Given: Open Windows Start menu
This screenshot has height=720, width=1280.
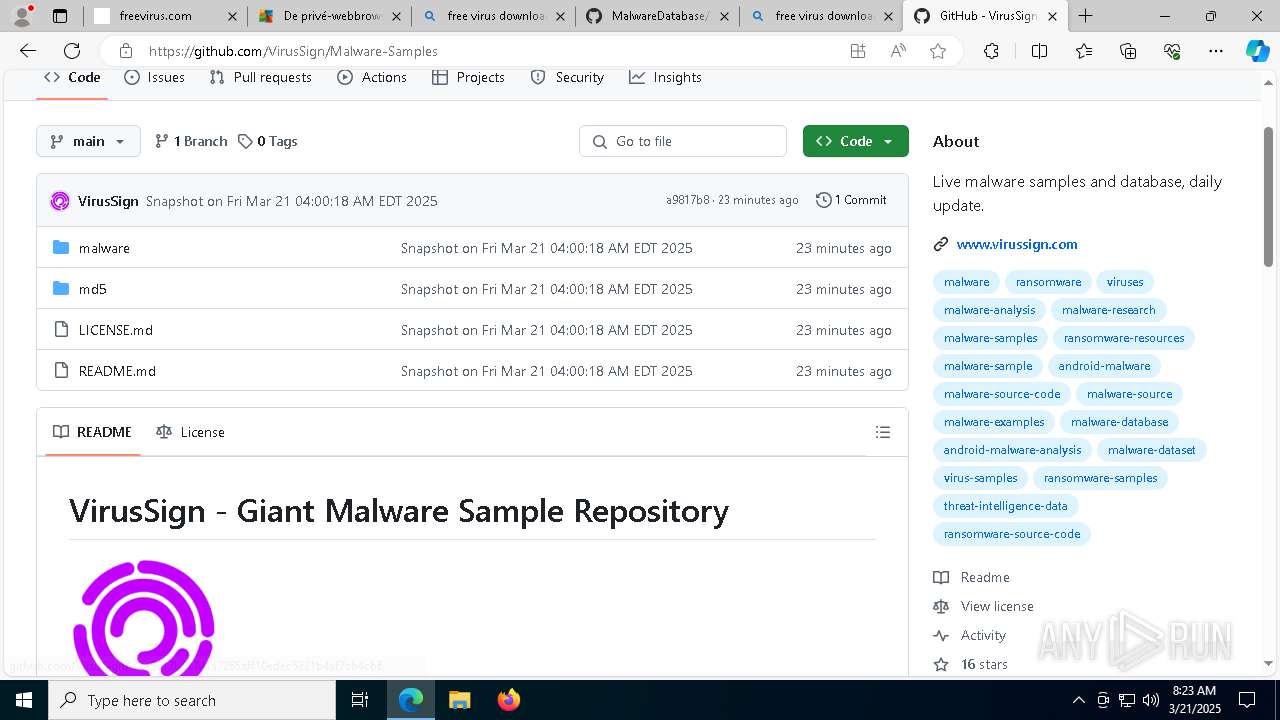Looking at the screenshot, I should (x=23, y=700).
